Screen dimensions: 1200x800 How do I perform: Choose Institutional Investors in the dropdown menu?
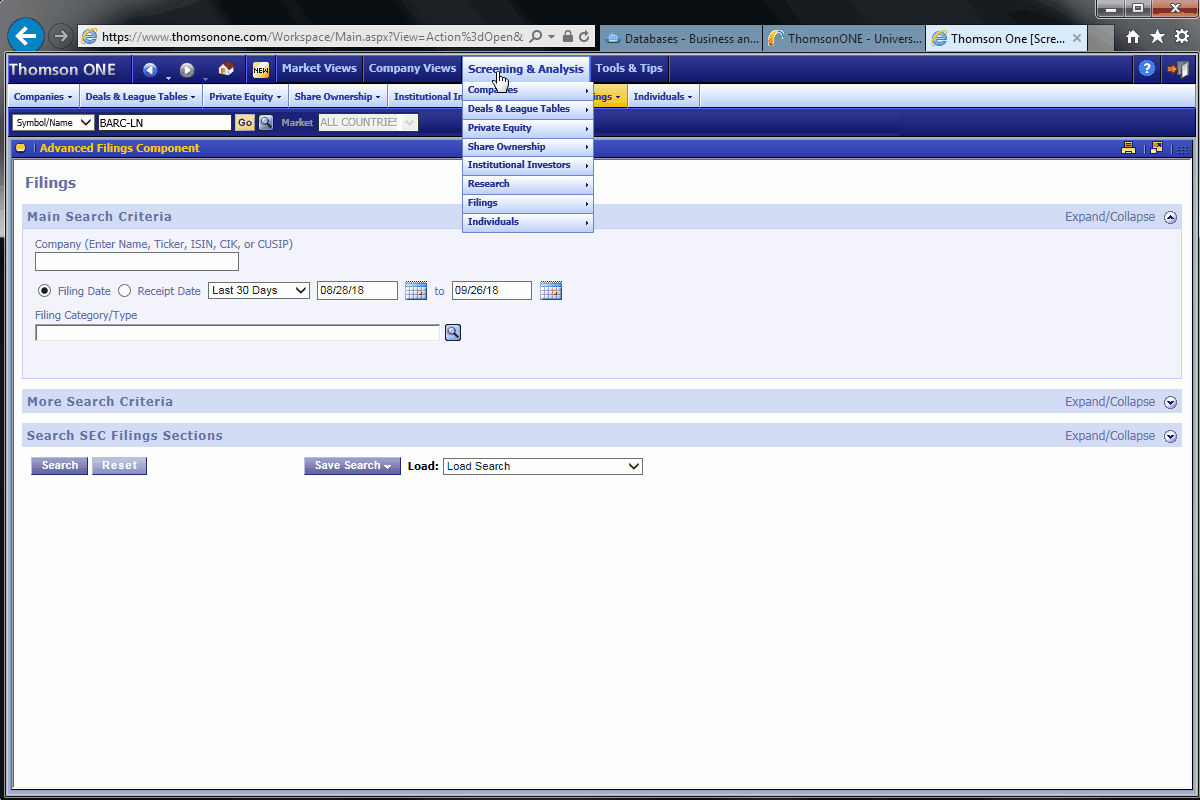(x=528, y=165)
